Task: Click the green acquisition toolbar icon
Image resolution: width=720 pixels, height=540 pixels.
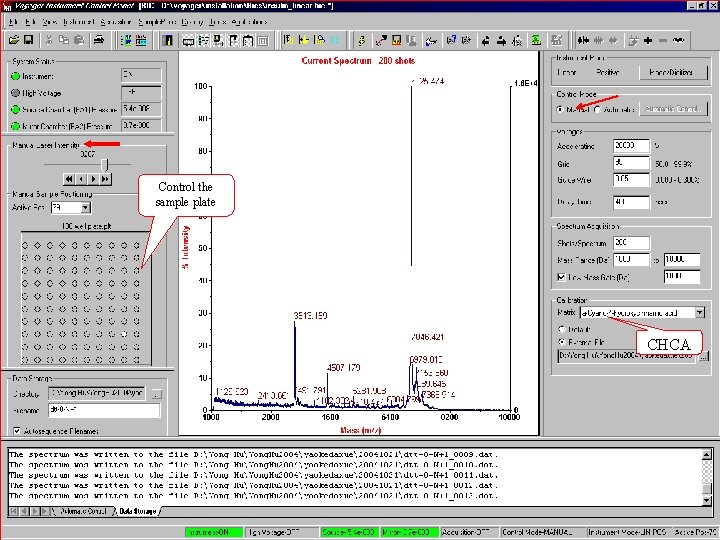Action: click(536, 40)
